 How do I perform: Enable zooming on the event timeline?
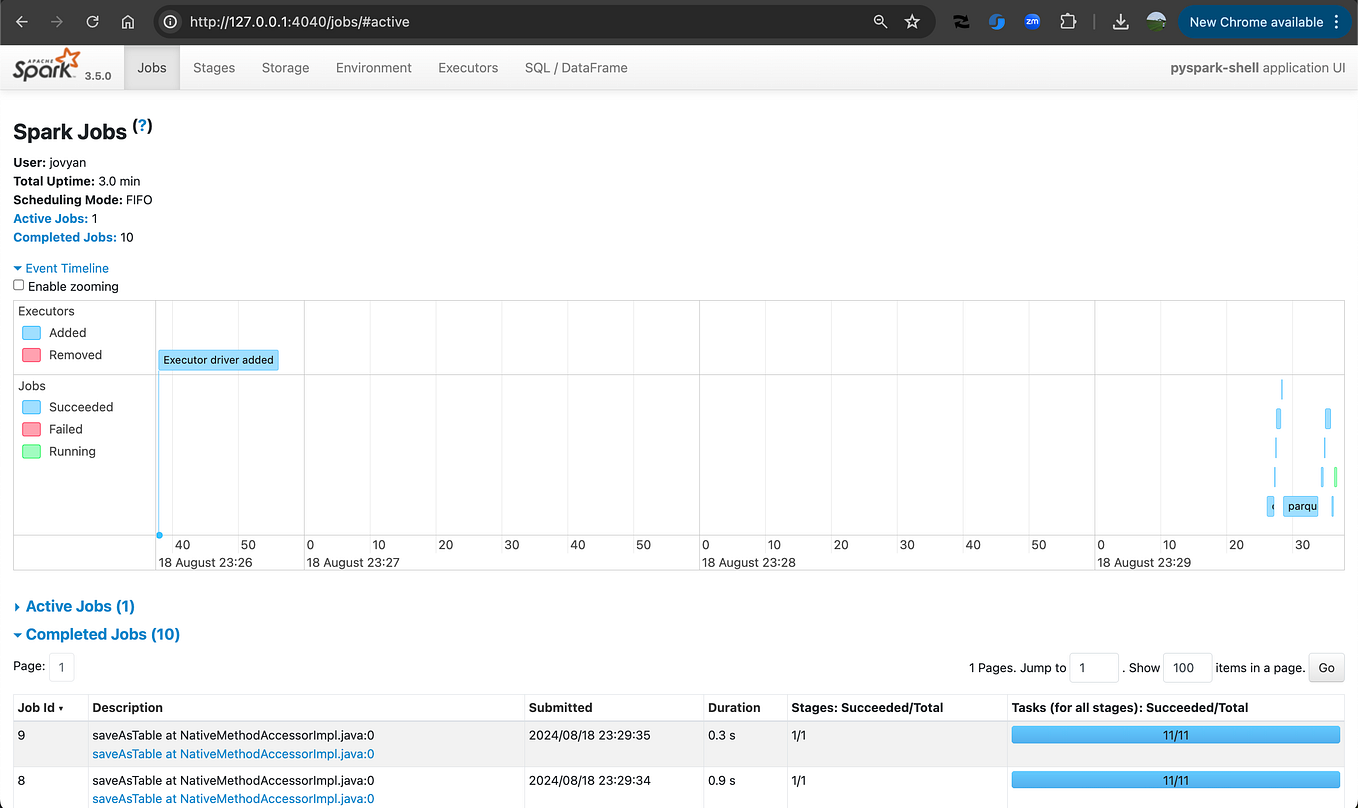tap(18, 285)
